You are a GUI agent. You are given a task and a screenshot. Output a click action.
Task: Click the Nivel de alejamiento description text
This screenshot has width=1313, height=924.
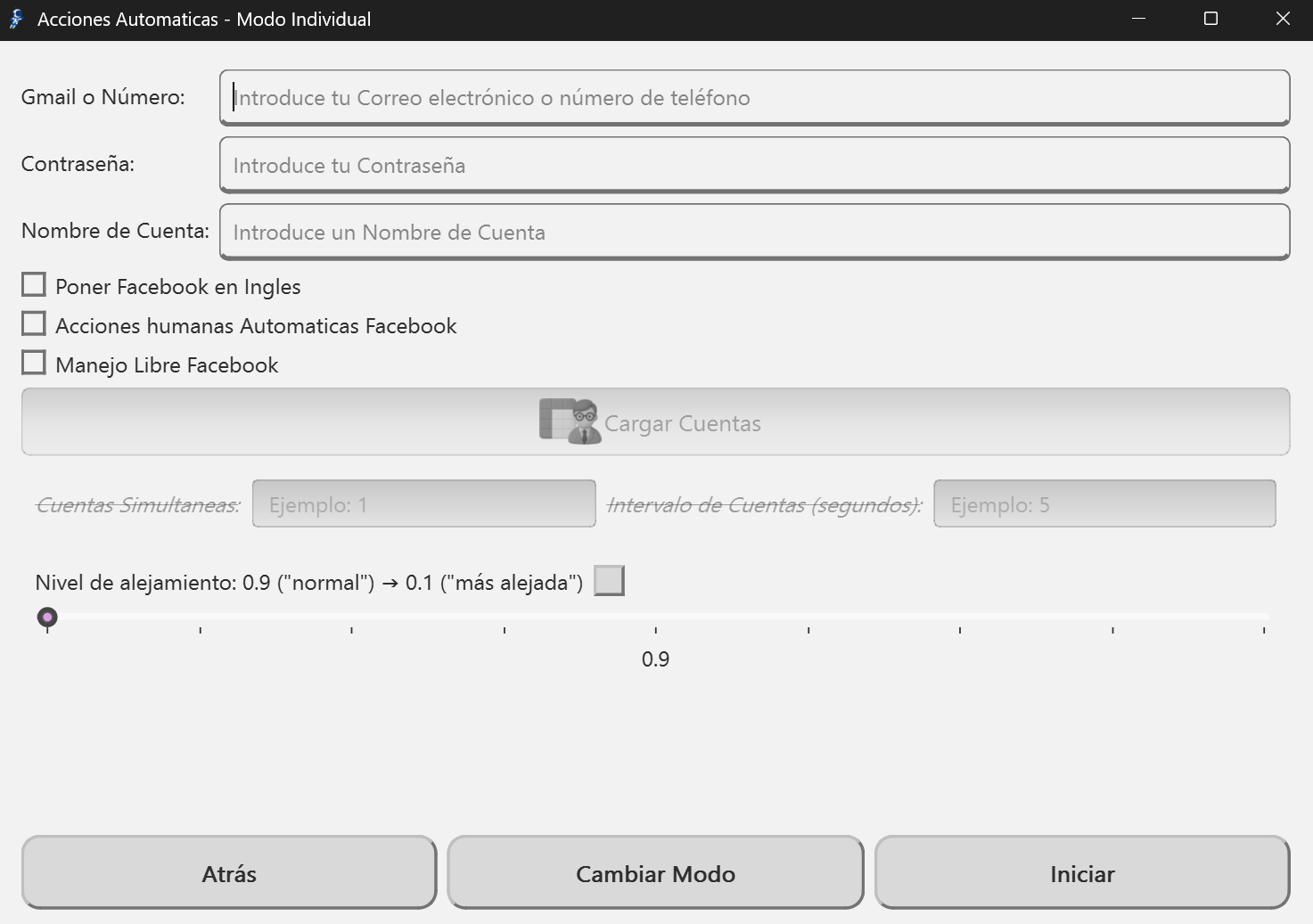click(309, 583)
